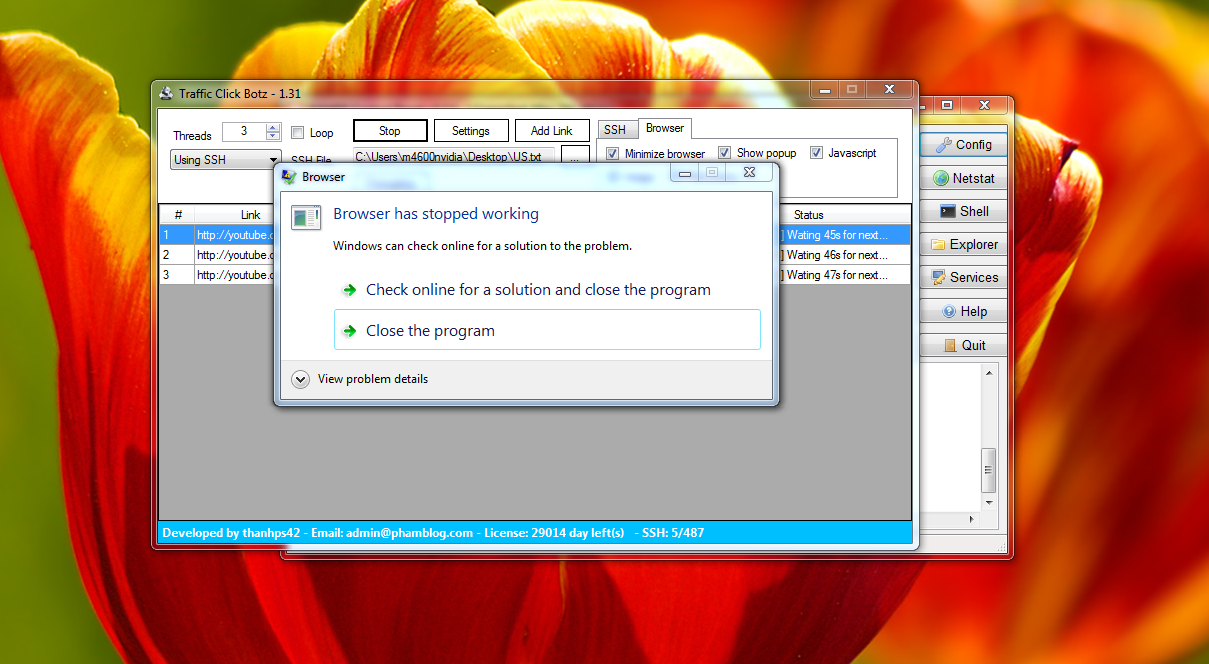Disable the Javascript checkbox
Screen dimensions: 1209x664
click(816, 153)
